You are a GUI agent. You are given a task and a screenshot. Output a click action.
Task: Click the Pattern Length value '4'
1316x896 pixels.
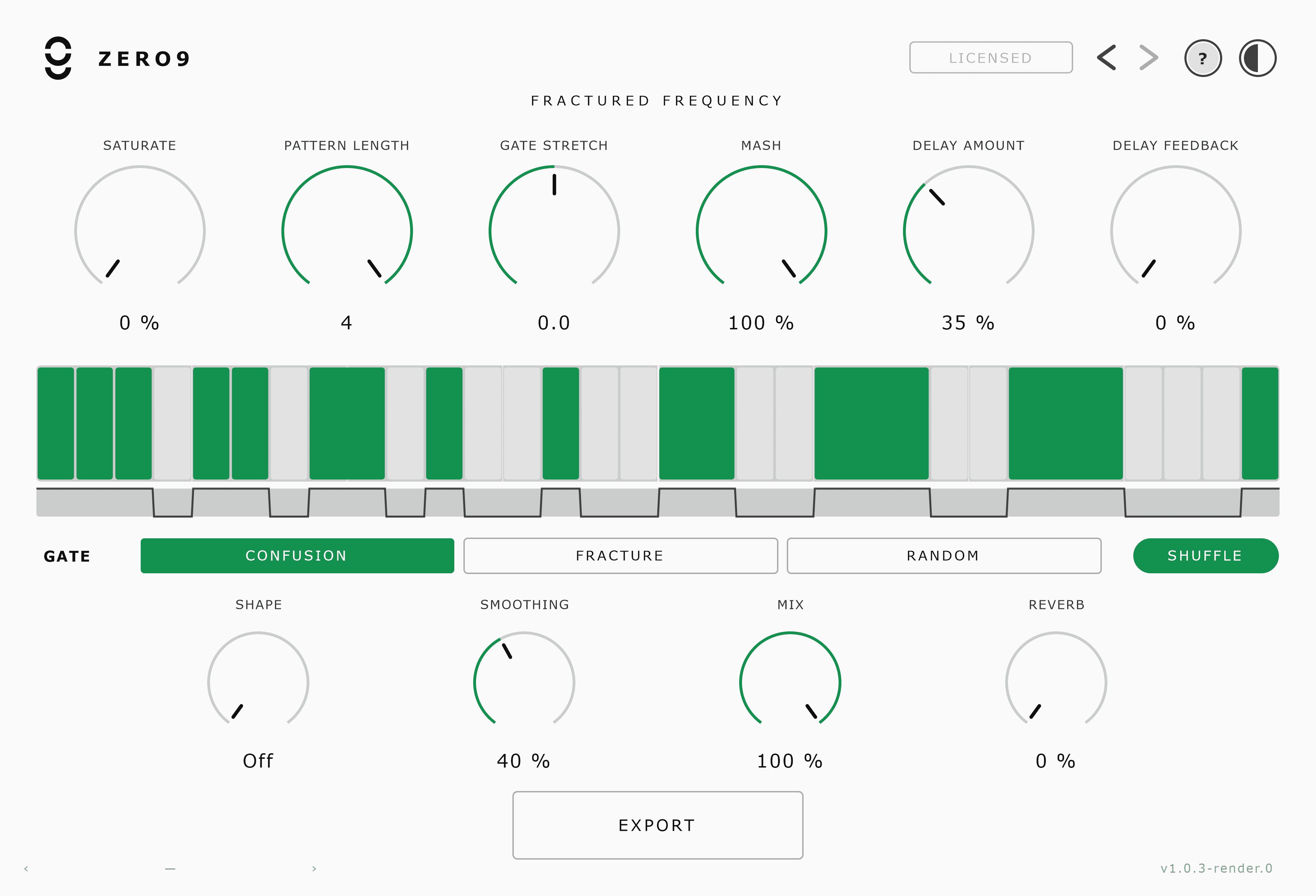click(x=346, y=323)
